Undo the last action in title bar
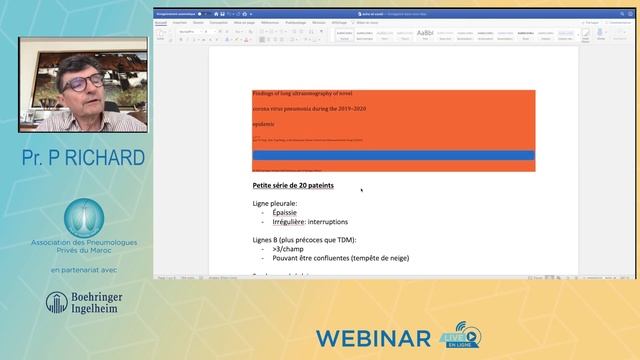This screenshot has height=360, width=640. (229, 14)
